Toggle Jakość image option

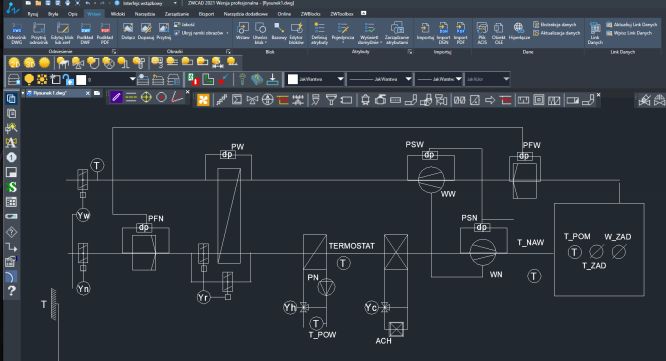(185, 25)
